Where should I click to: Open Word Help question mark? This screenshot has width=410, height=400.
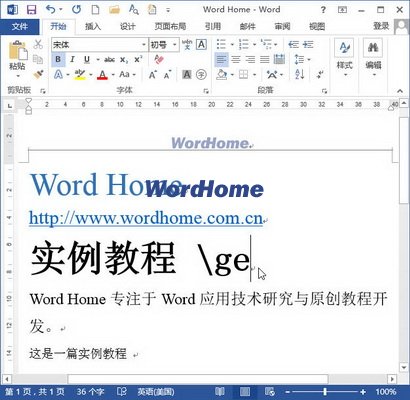[x=323, y=10]
